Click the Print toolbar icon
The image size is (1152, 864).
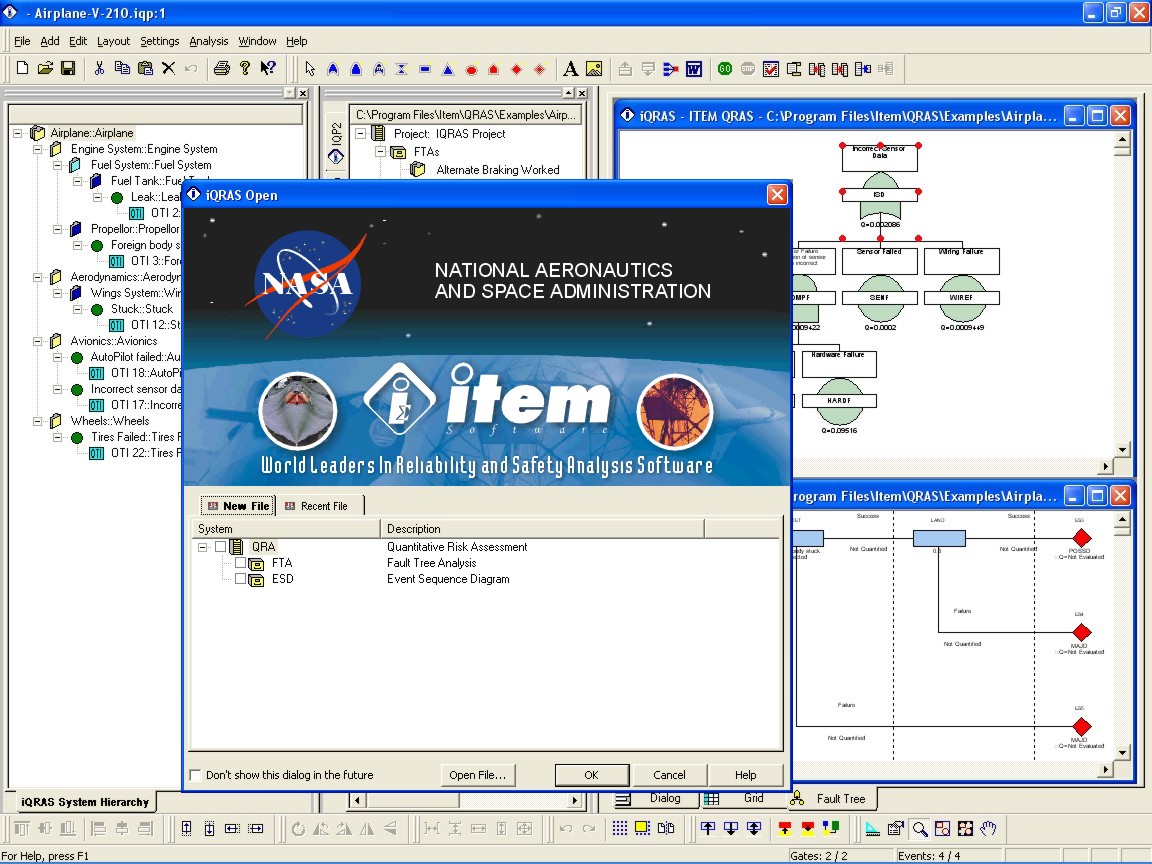(x=222, y=68)
